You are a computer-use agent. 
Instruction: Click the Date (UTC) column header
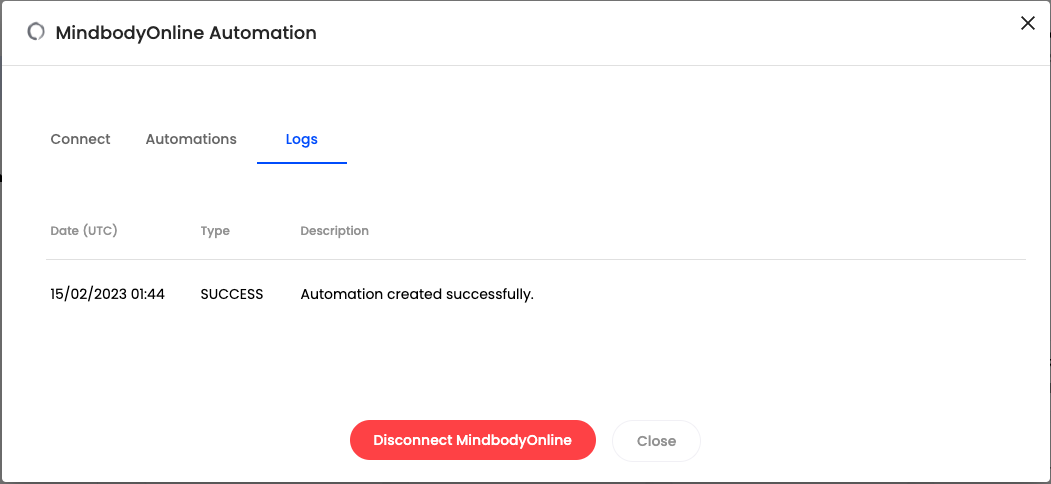click(x=84, y=231)
